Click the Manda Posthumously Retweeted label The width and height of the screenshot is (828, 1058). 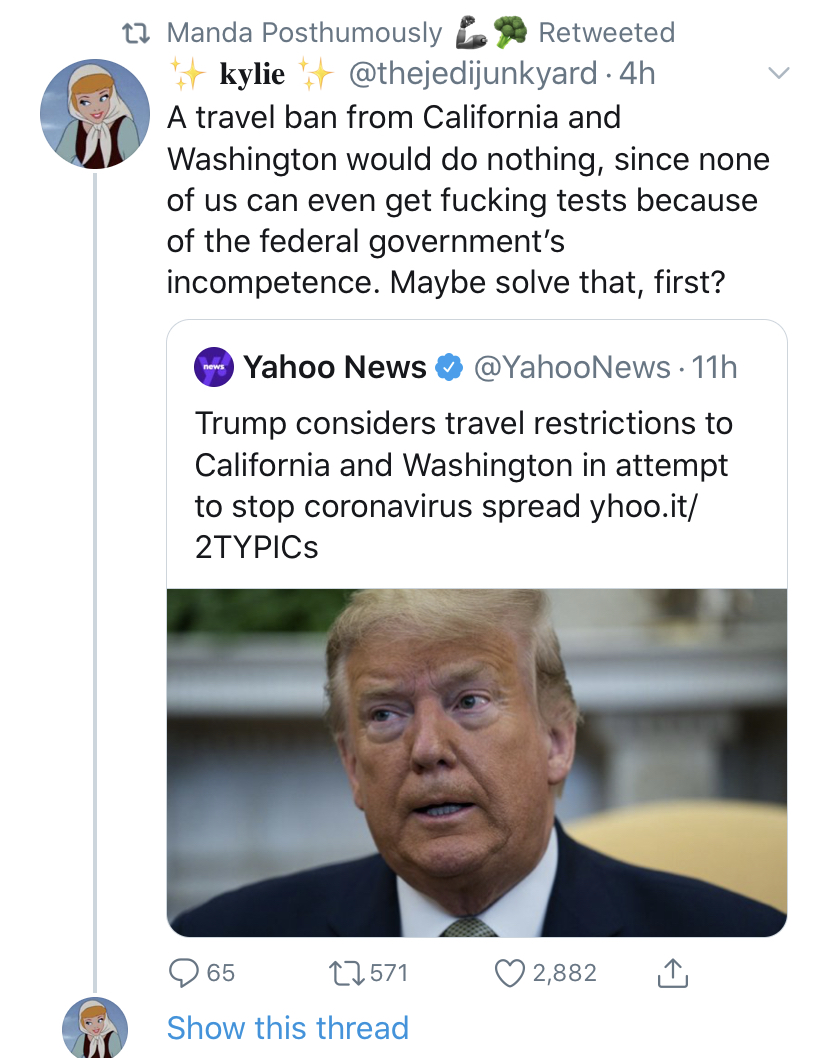tap(420, 32)
